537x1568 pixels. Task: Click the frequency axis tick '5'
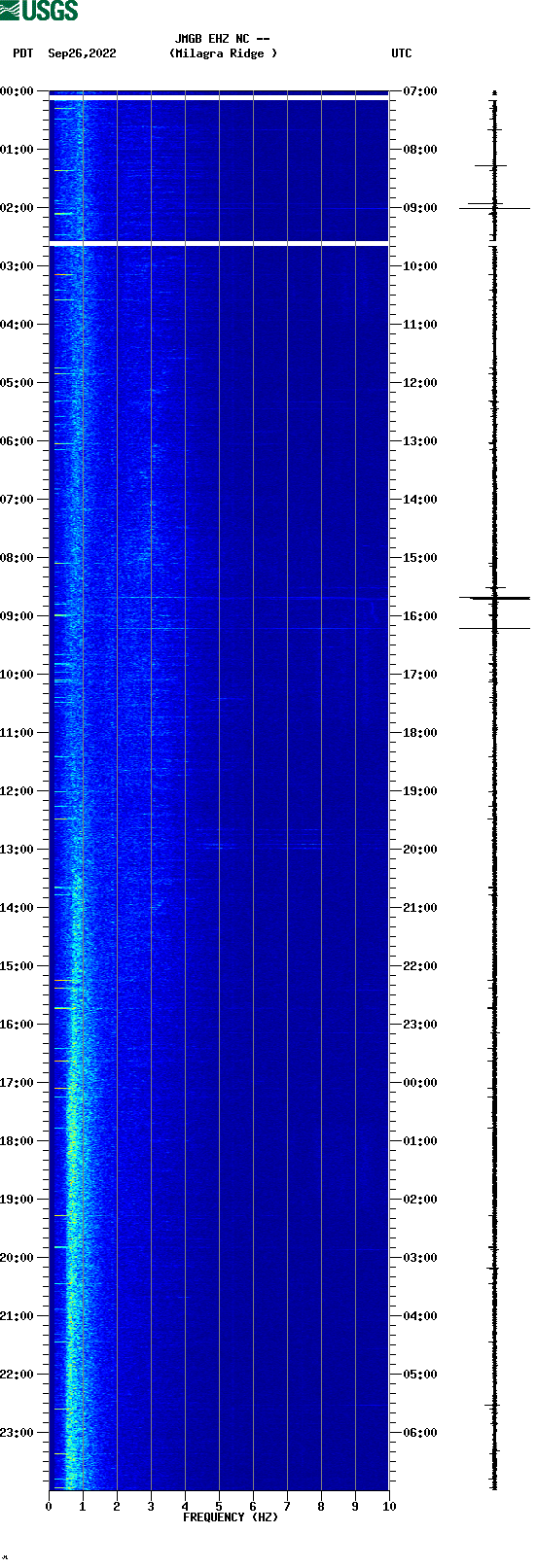(219, 1507)
